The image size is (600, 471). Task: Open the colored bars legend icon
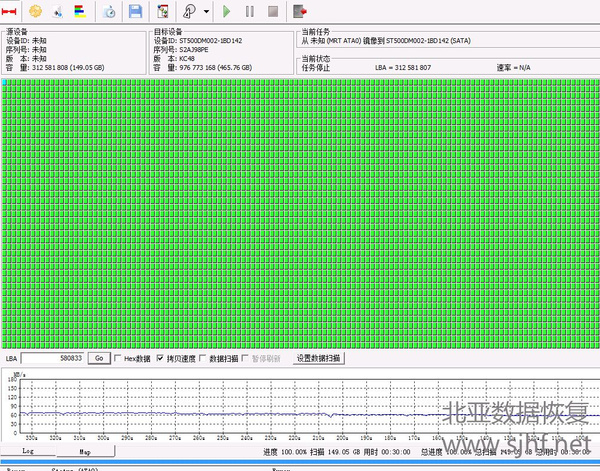[x=80, y=11]
